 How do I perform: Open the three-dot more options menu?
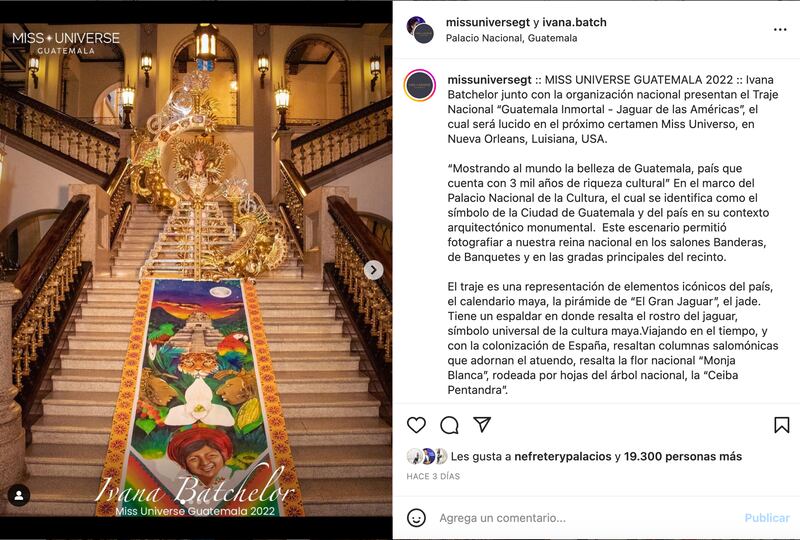click(x=780, y=30)
